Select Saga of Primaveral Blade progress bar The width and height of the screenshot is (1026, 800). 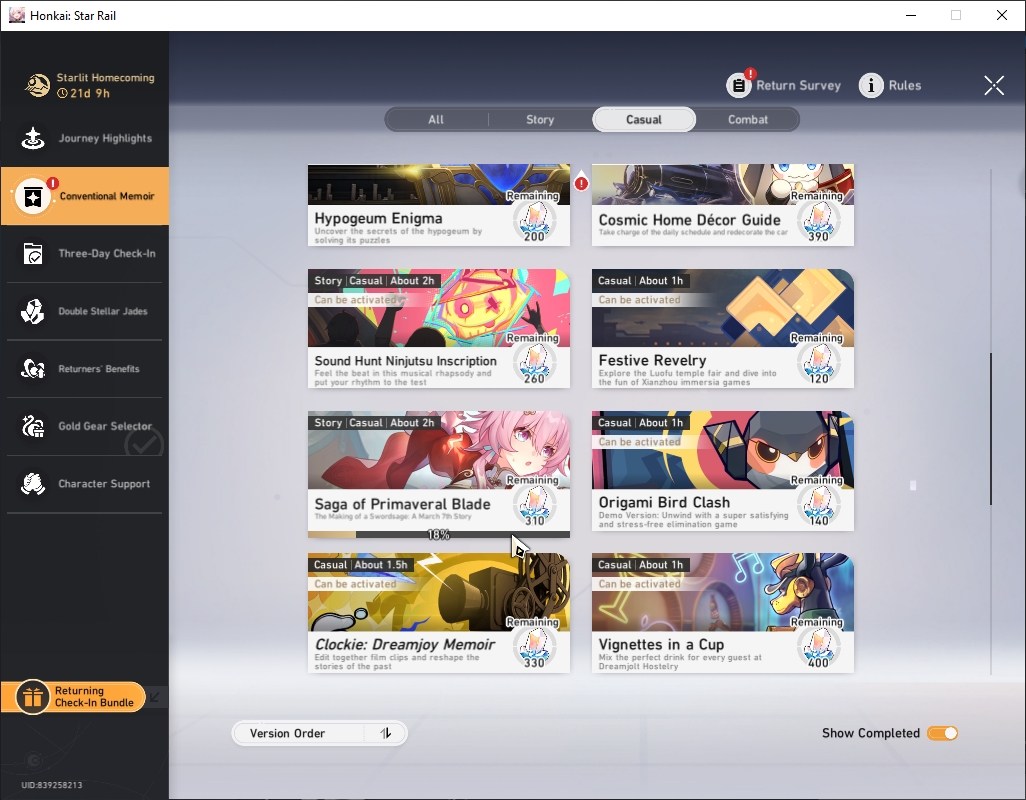pos(438,534)
